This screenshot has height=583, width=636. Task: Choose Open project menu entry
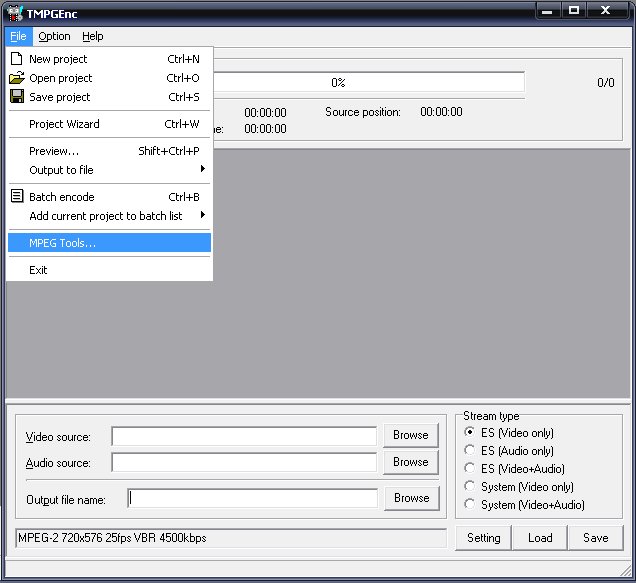(x=110, y=78)
